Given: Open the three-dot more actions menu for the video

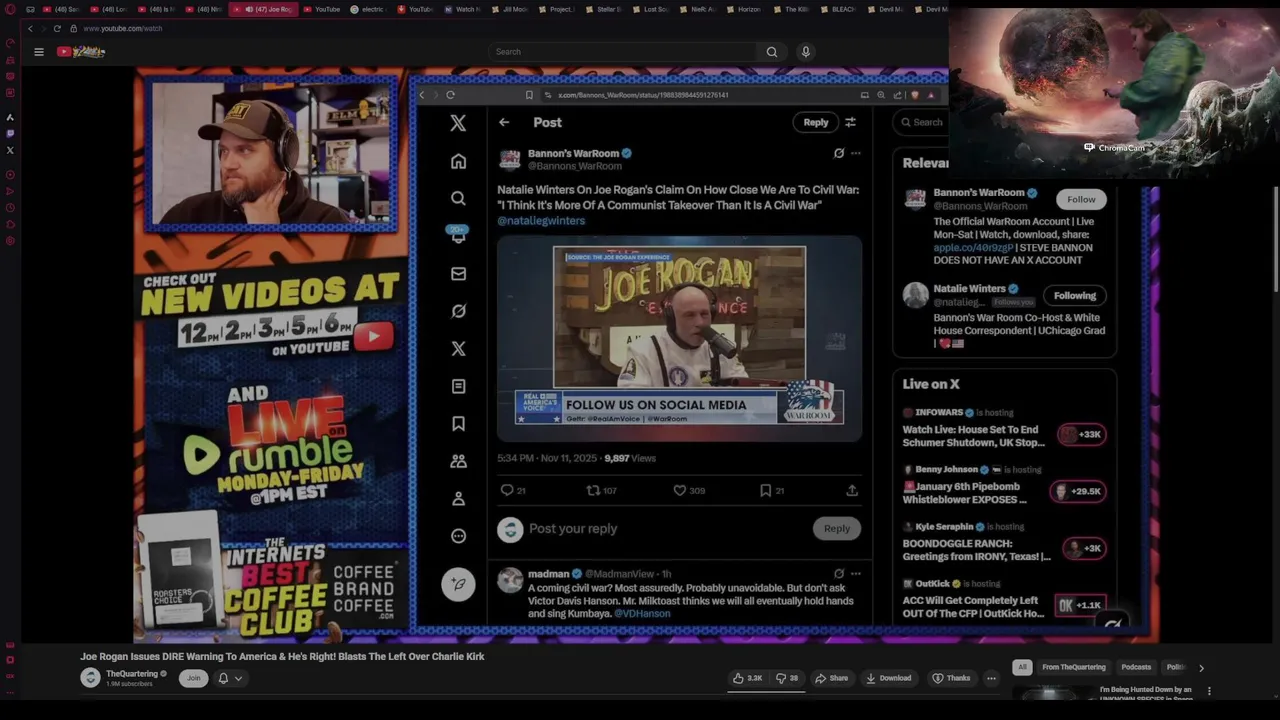Looking at the screenshot, I should (991, 678).
